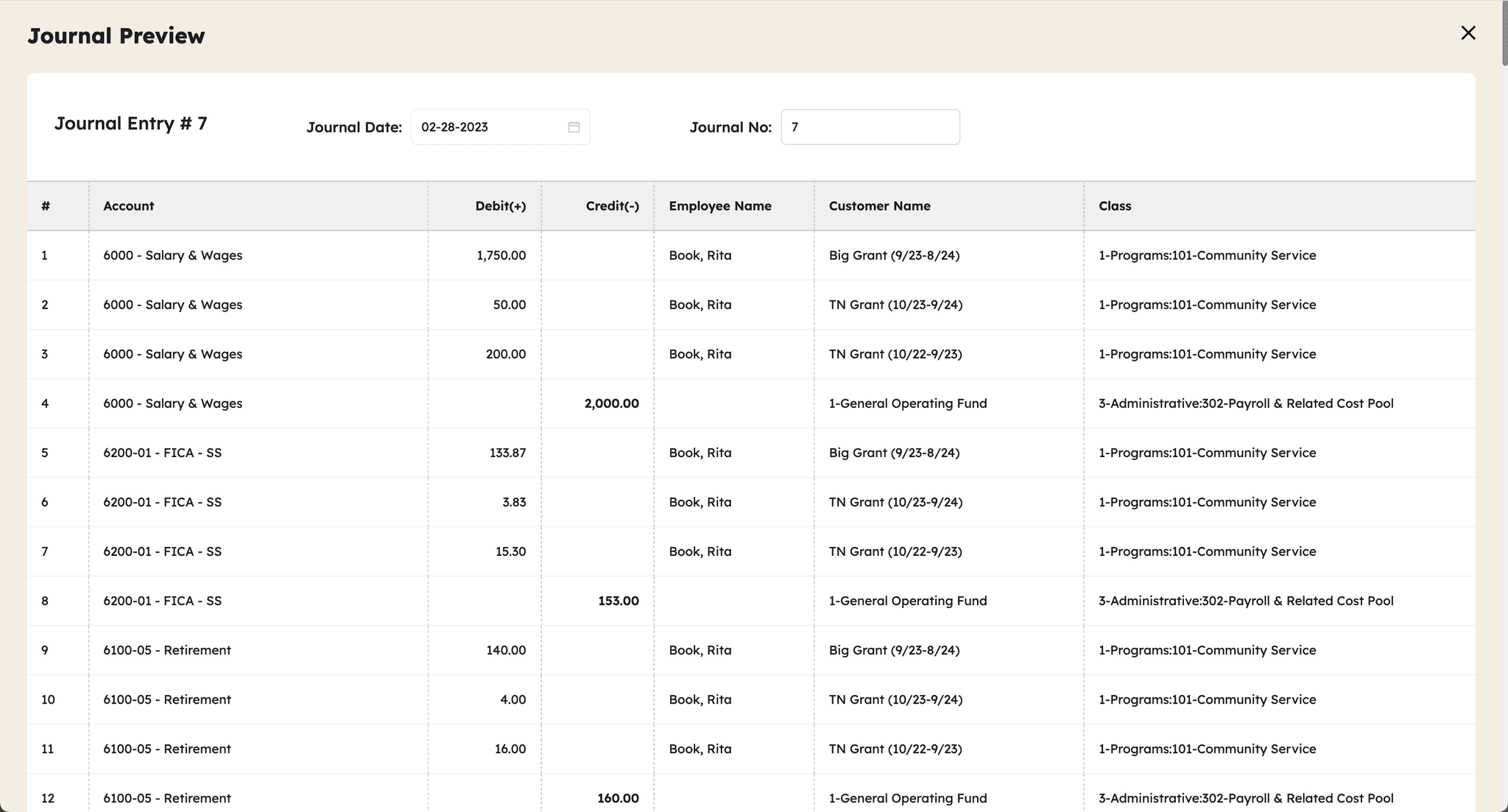Viewport: 1508px width, 812px height.
Task: Click the Journal Date field
Action: coord(486,127)
